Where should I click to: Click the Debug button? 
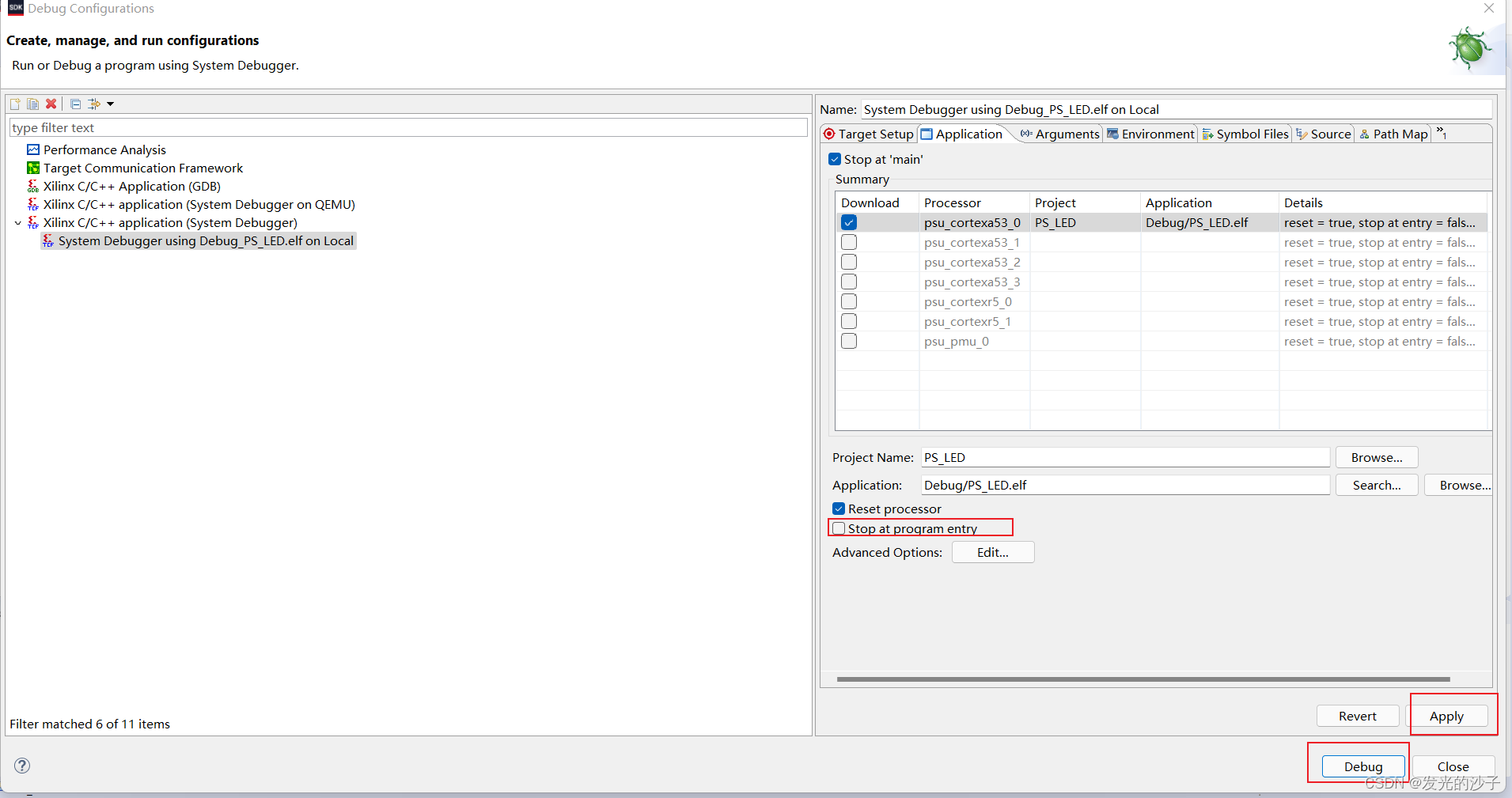1363,766
